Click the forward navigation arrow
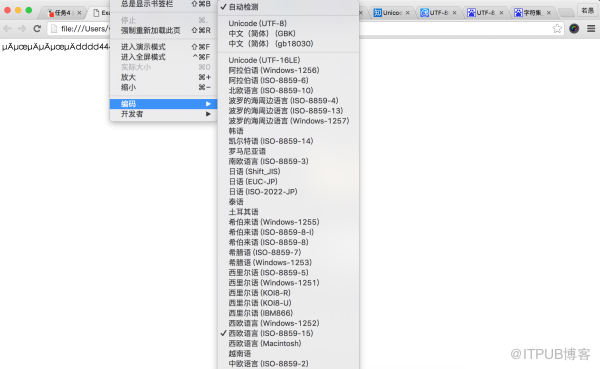This screenshot has height=369, width=600. (22, 28)
